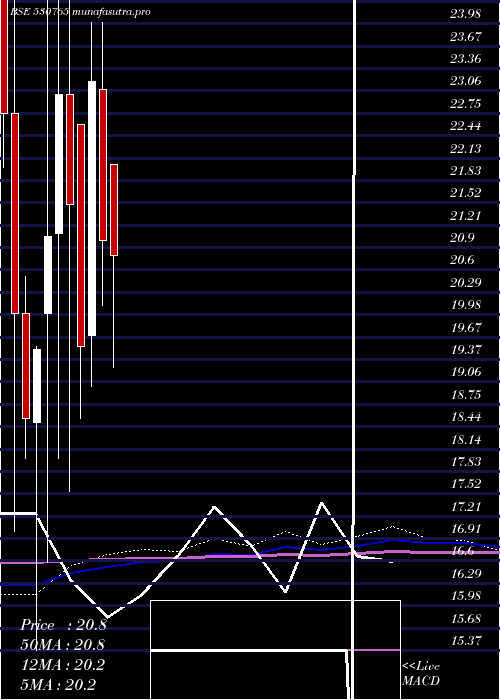The width and height of the screenshot is (500, 700).
Task: Click the 21.83 price axis label
Action: (x=465, y=171)
